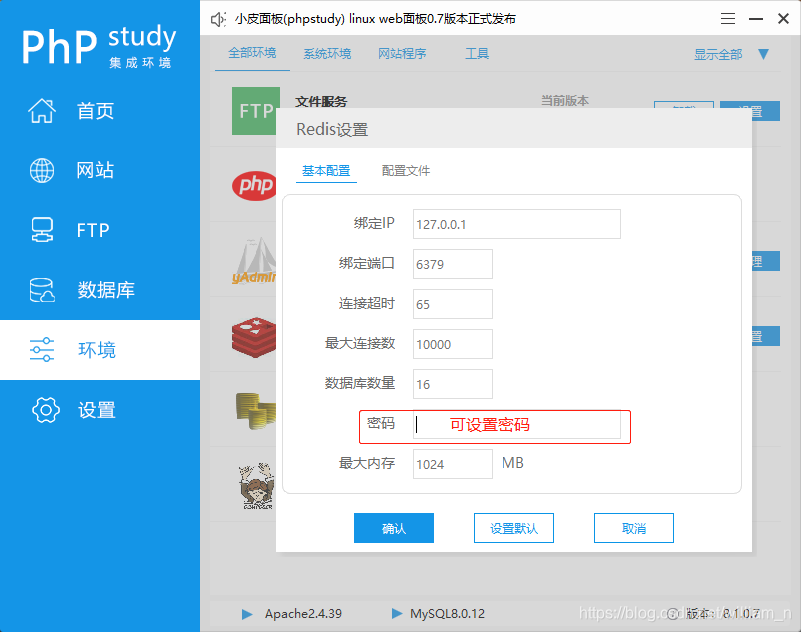Image resolution: width=801 pixels, height=632 pixels.
Task: Select the 环境 sidebar item
Action: [100, 350]
